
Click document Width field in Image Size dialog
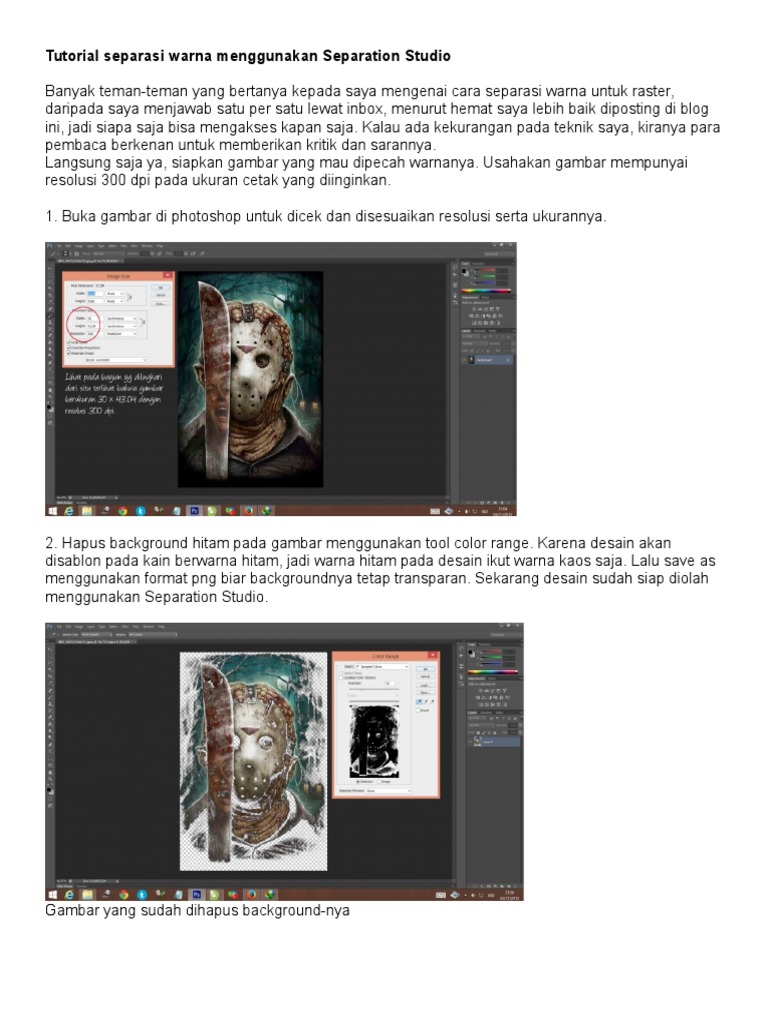(x=93, y=319)
